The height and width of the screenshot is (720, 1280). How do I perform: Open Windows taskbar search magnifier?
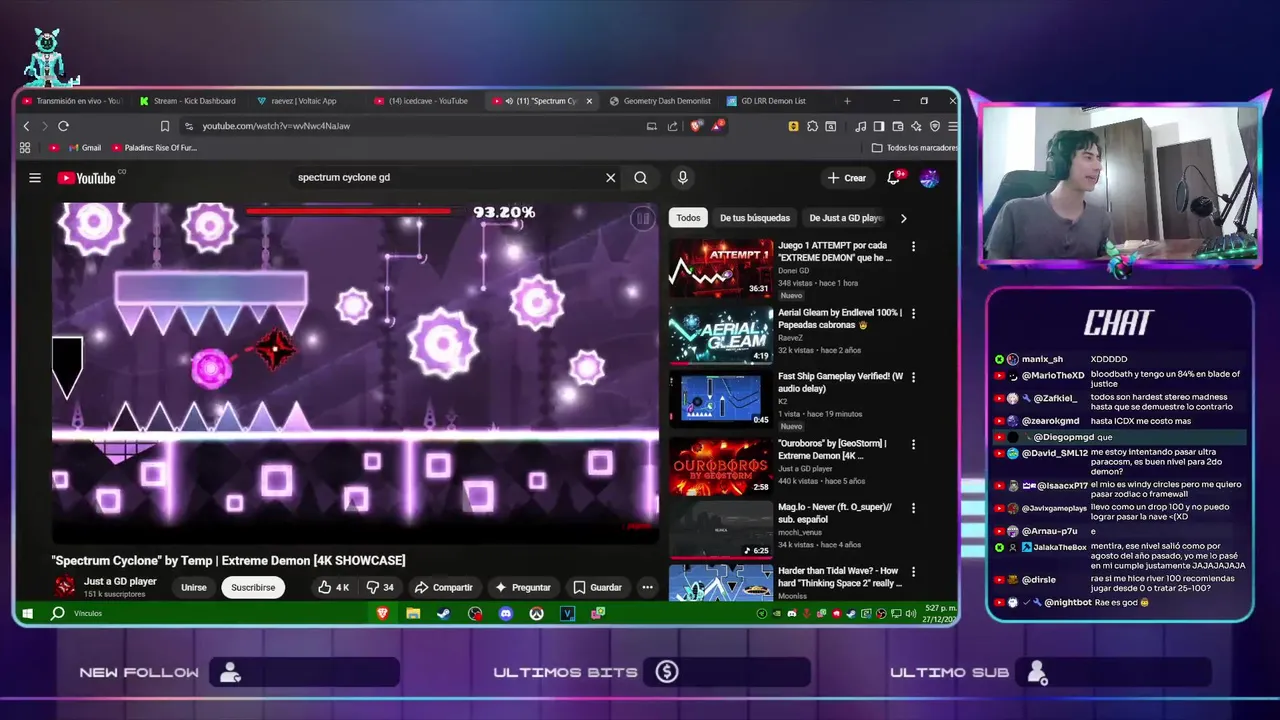(x=58, y=613)
